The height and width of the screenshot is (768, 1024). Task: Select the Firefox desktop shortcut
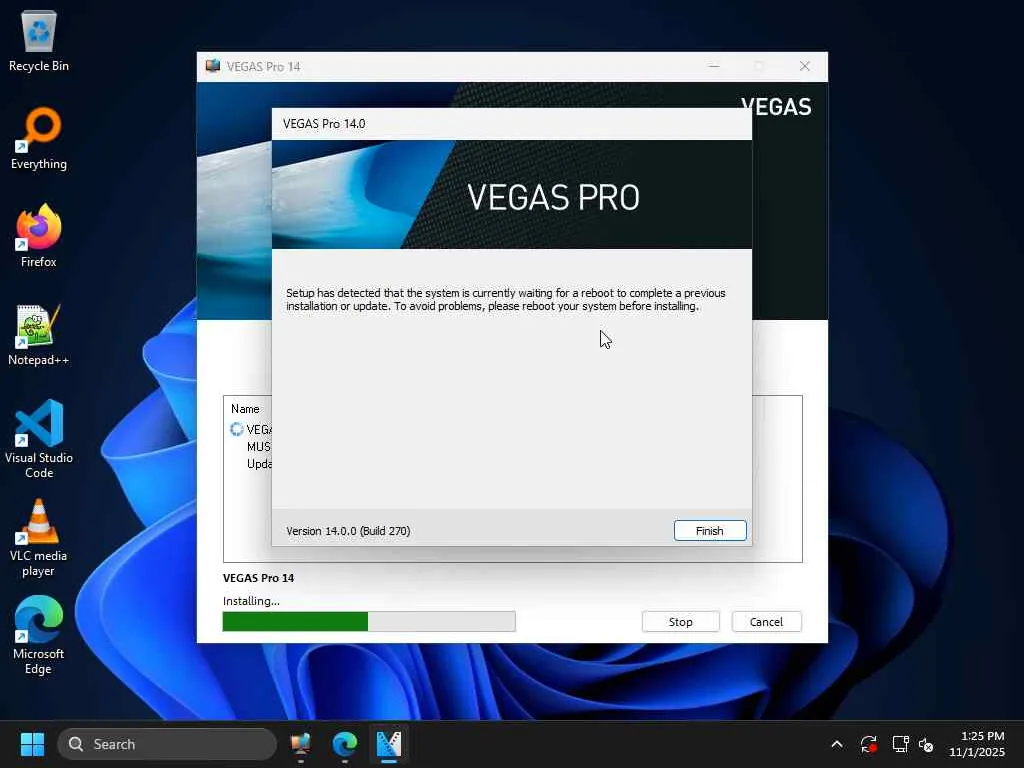[39, 236]
